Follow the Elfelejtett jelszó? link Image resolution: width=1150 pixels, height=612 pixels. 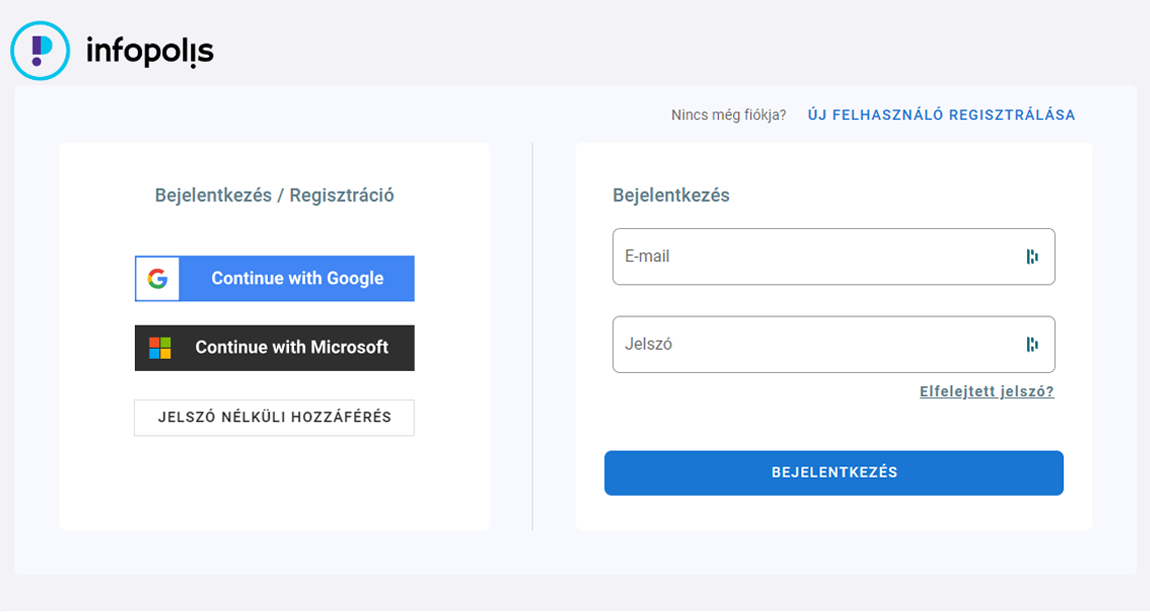coord(986,391)
